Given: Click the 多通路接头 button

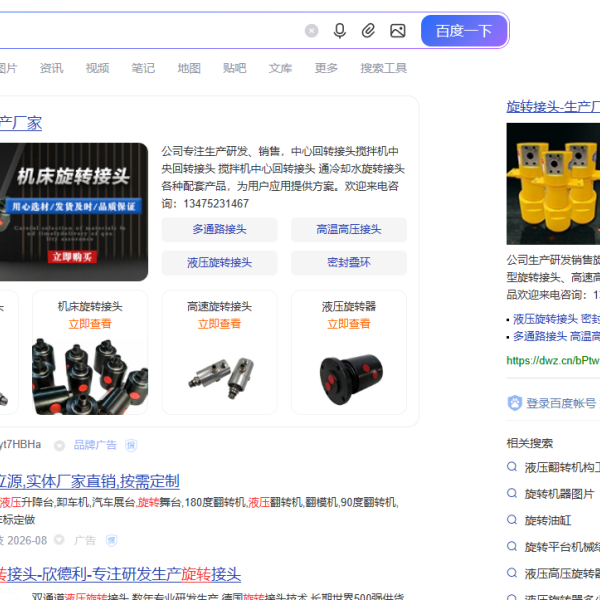Looking at the screenshot, I should pyautogui.click(x=219, y=230).
